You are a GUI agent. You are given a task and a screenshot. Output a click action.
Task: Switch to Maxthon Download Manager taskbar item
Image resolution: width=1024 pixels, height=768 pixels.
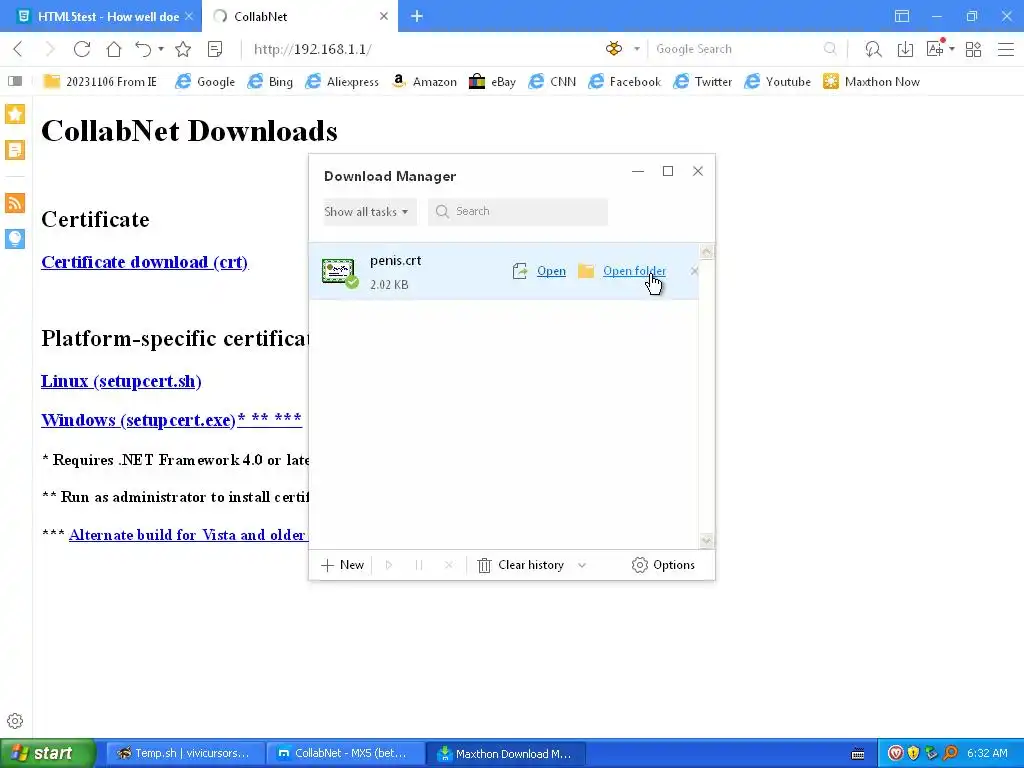(x=505, y=753)
